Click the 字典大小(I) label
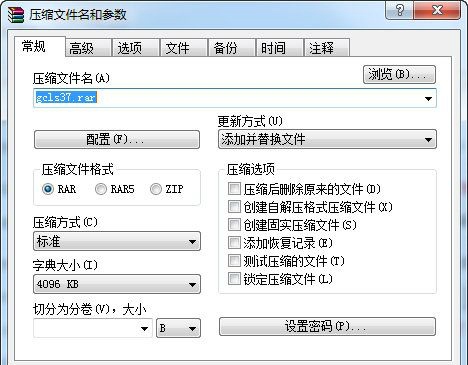 [x=65, y=265]
